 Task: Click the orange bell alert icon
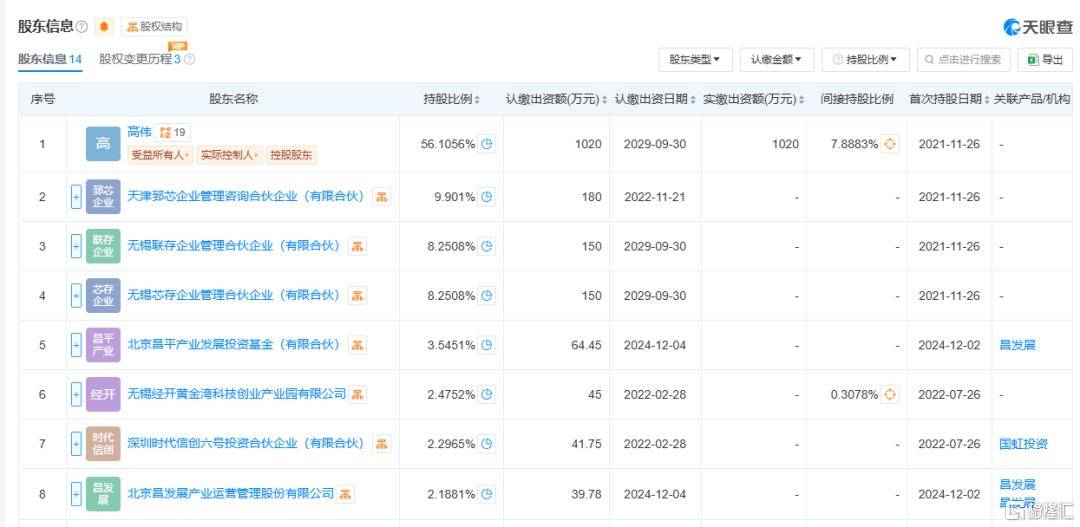pos(104,27)
